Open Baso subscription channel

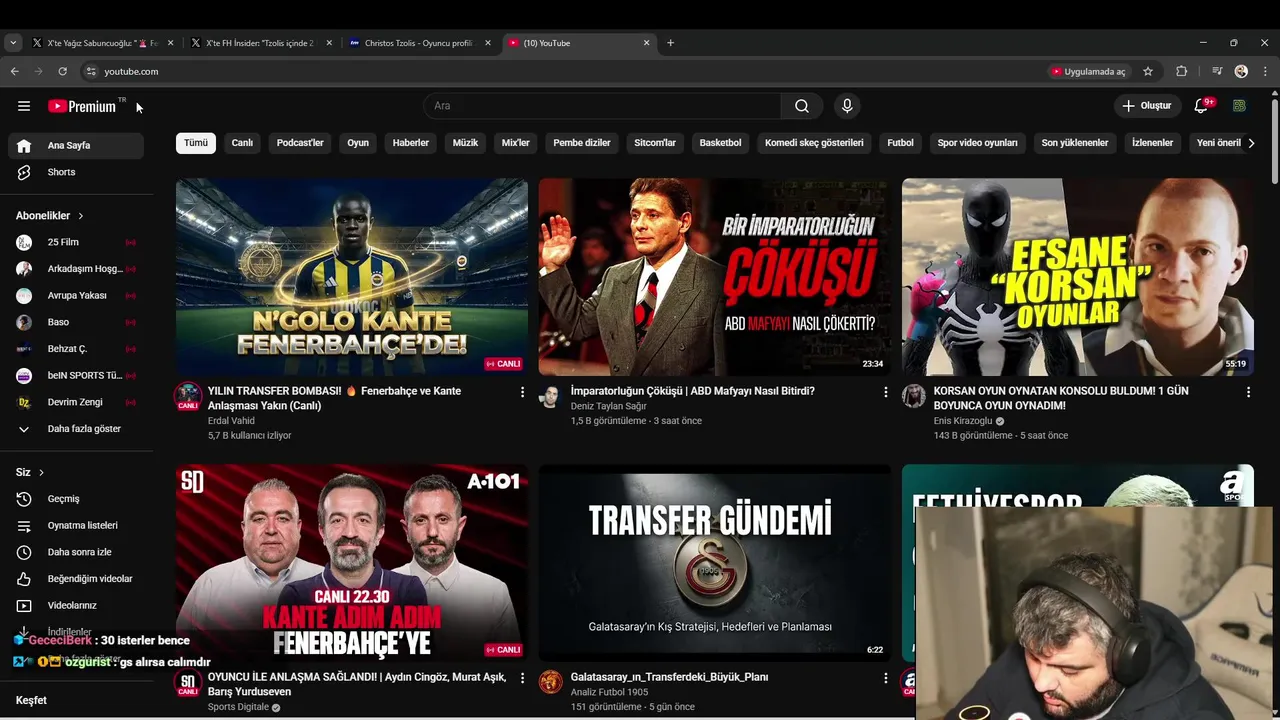pos(76,322)
